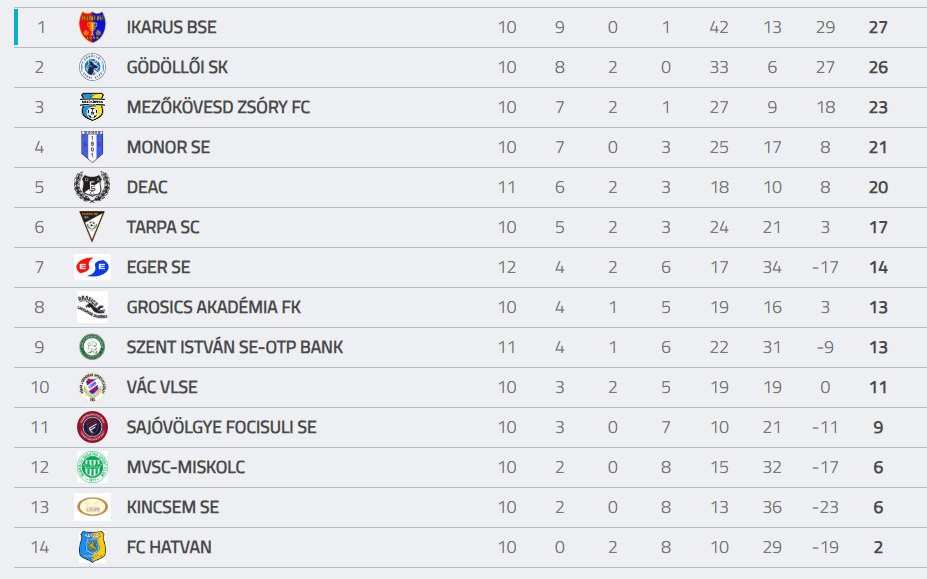The height and width of the screenshot is (579, 927).
Task: Click the Tarpa SC triangle logo
Action: [x=92, y=227]
